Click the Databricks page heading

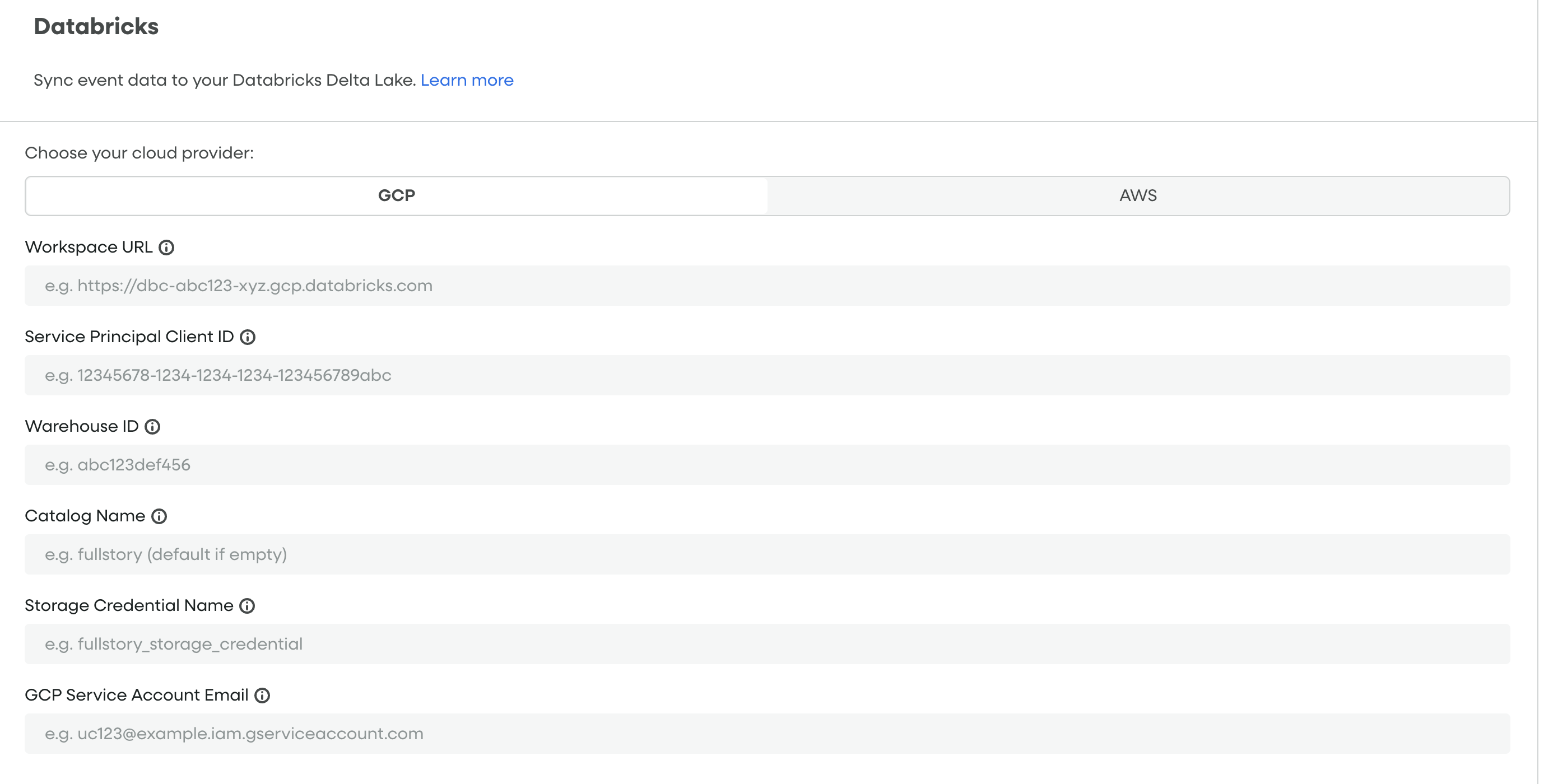tap(96, 26)
